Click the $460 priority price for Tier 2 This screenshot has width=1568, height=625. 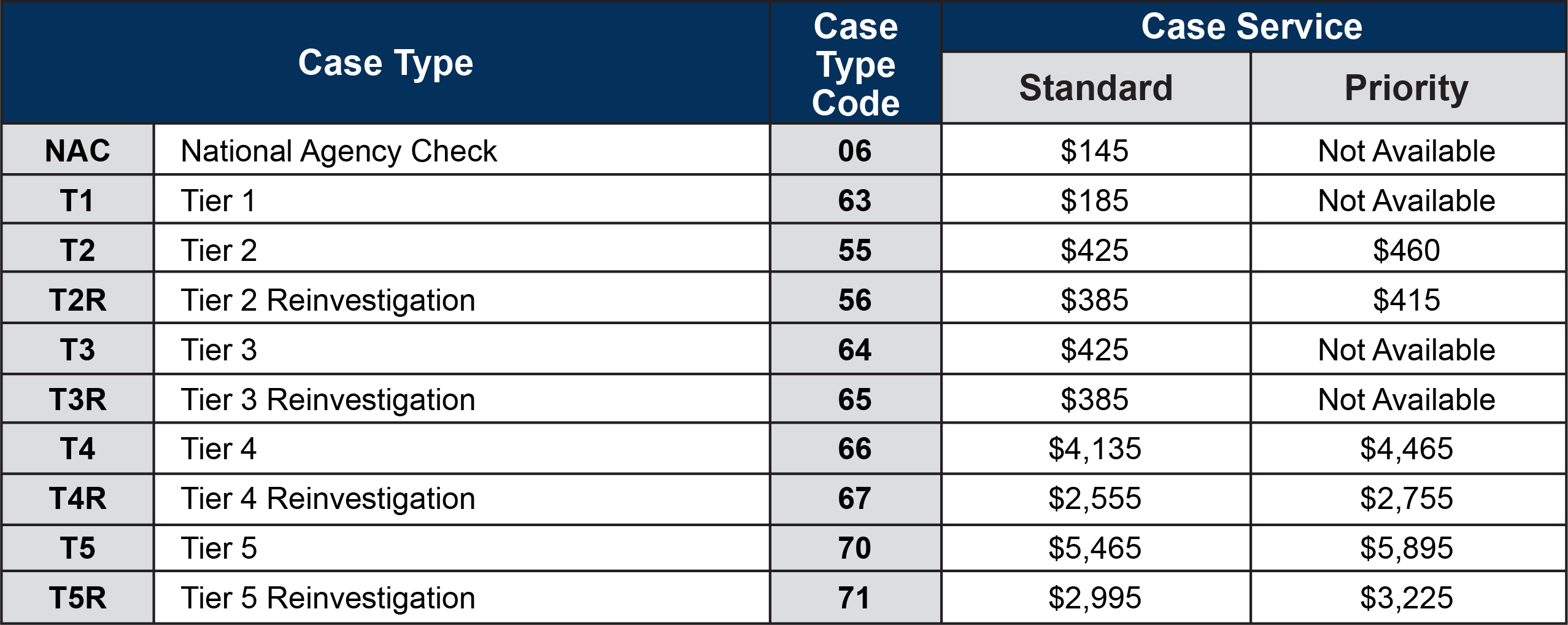coord(1407,250)
